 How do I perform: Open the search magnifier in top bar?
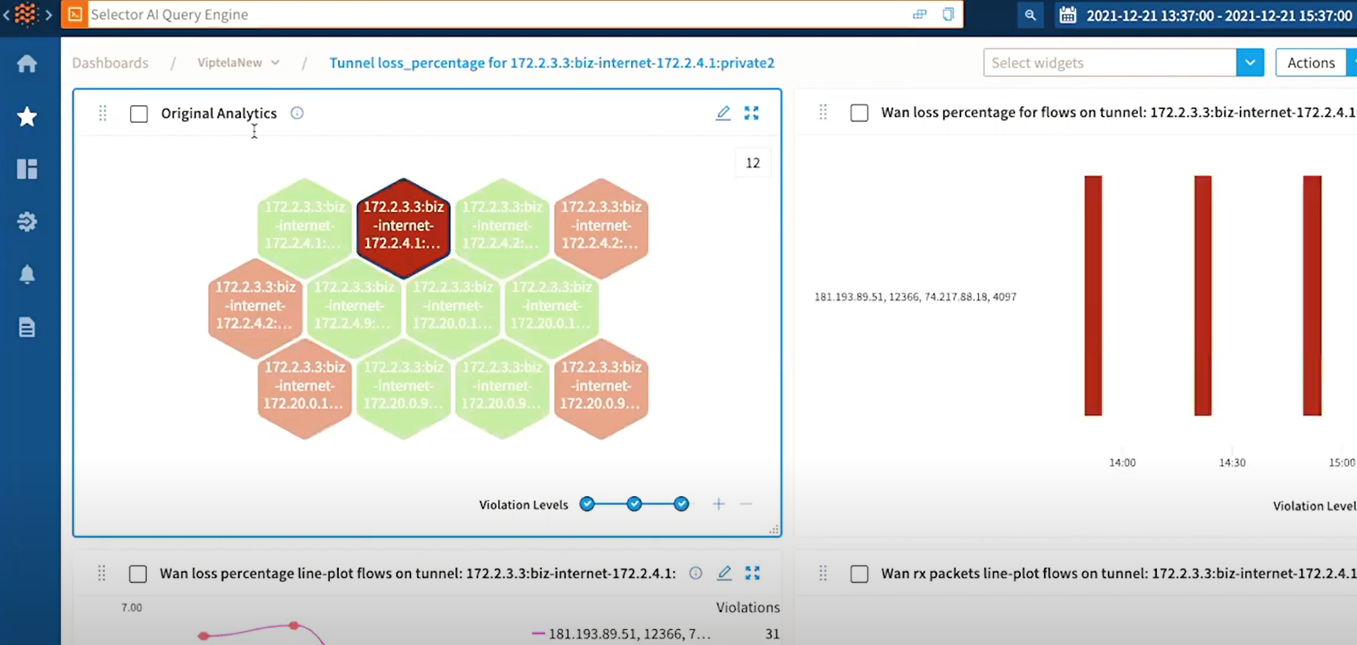tap(1030, 15)
